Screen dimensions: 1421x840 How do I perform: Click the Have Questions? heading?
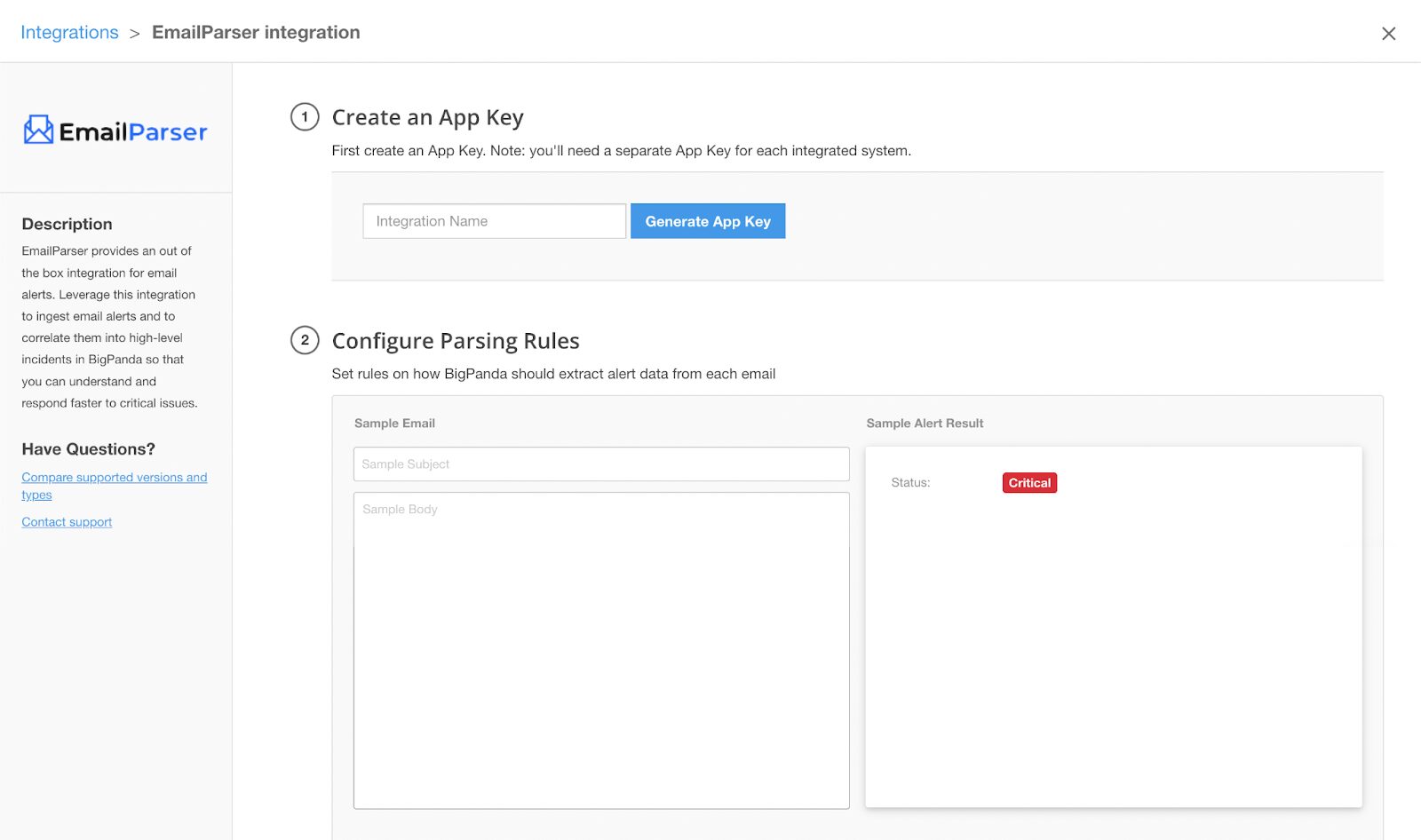pos(88,449)
